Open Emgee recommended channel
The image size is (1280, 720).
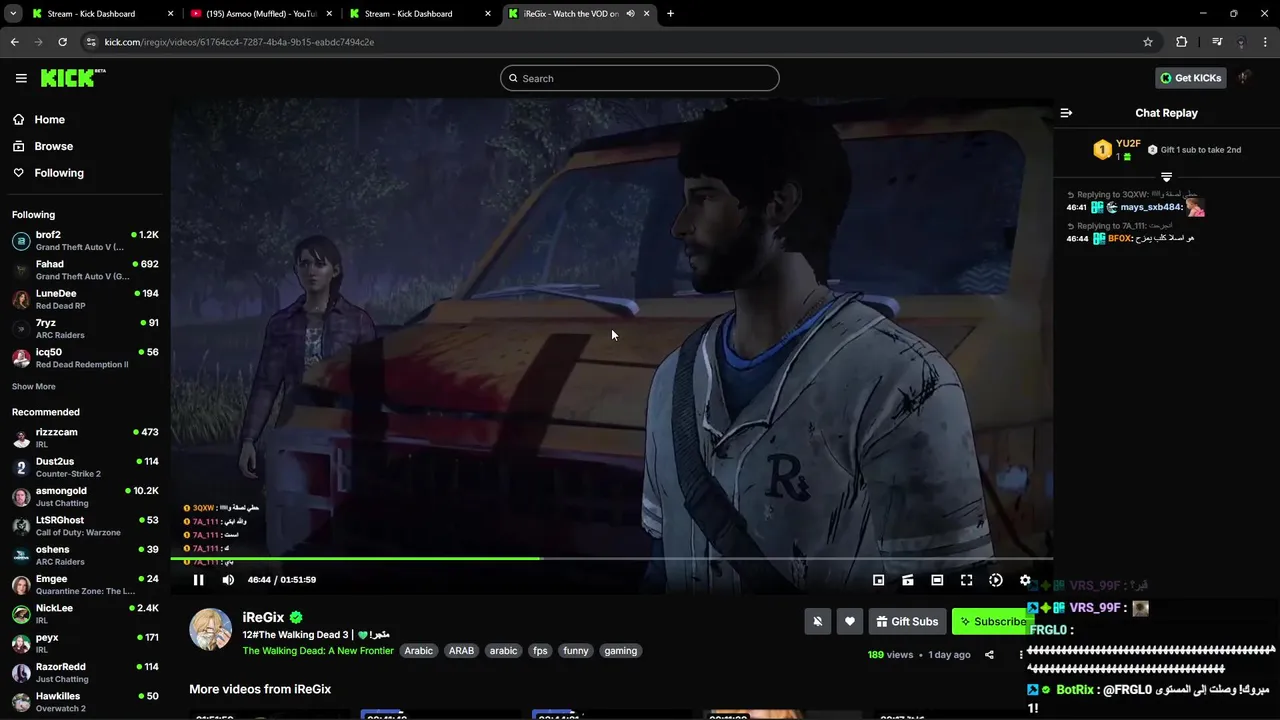[x=85, y=584]
